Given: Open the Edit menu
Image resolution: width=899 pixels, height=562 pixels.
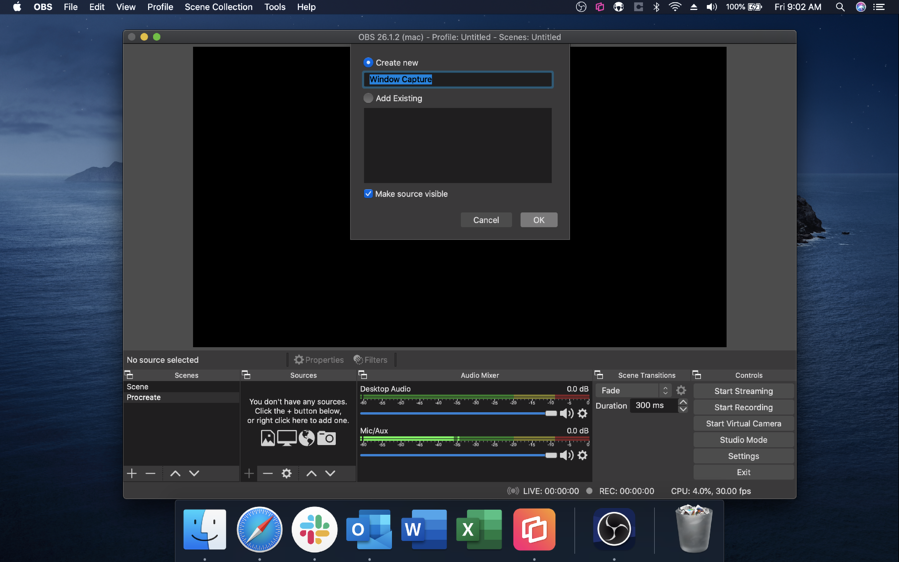Looking at the screenshot, I should pos(97,7).
